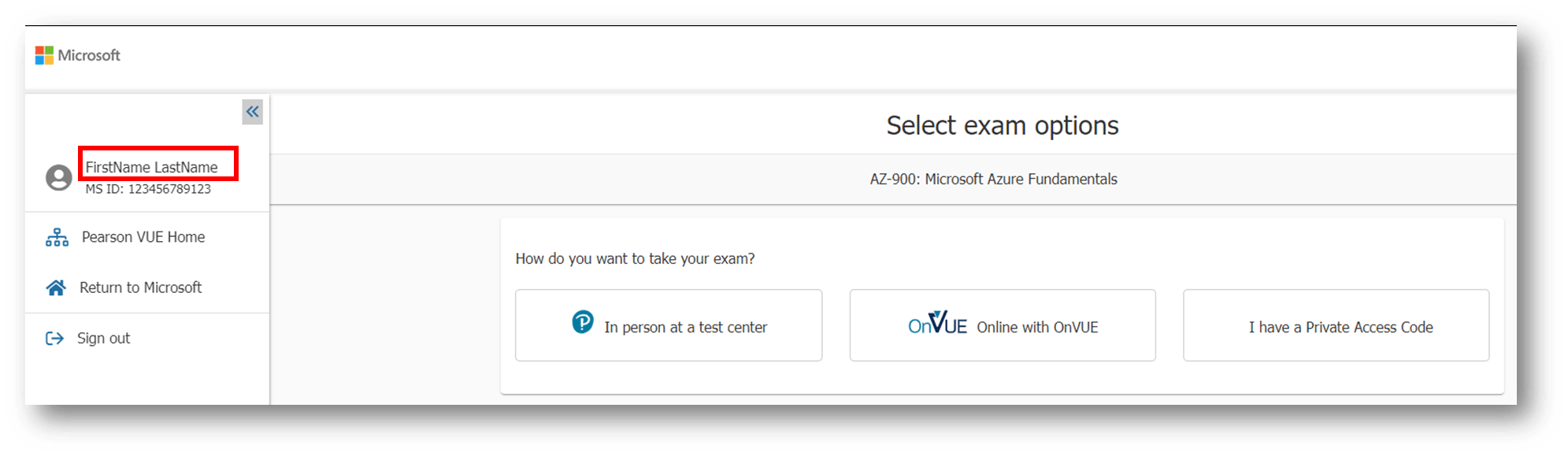Click the Select exam options heading
The width and height of the screenshot is (1568, 456).
coord(1003,125)
